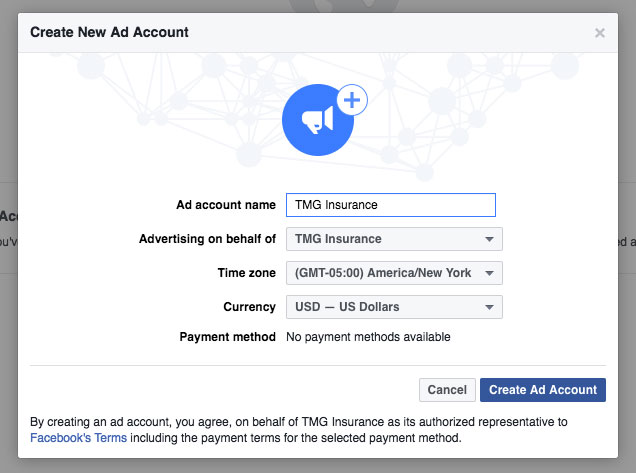The height and width of the screenshot is (473, 636).
Task: Open the Currency dropdown
Action: point(394,307)
